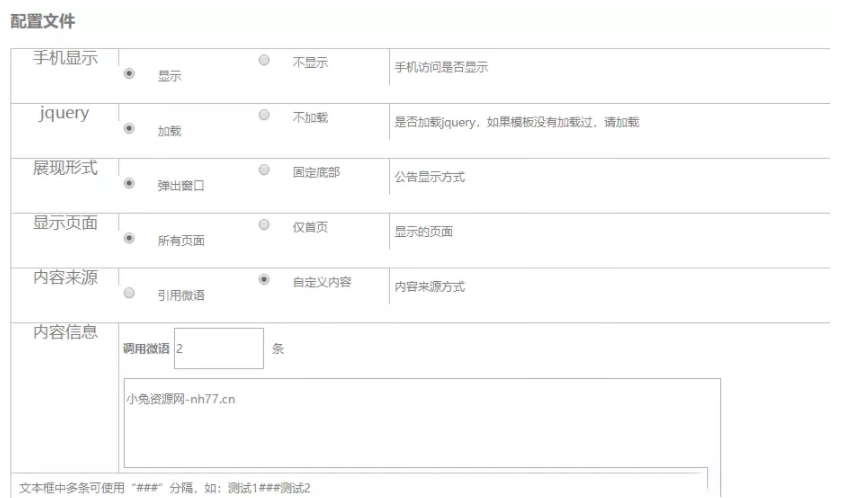Click the 显示页面 row title
The width and height of the screenshot is (843, 498).
coord(65,223)
